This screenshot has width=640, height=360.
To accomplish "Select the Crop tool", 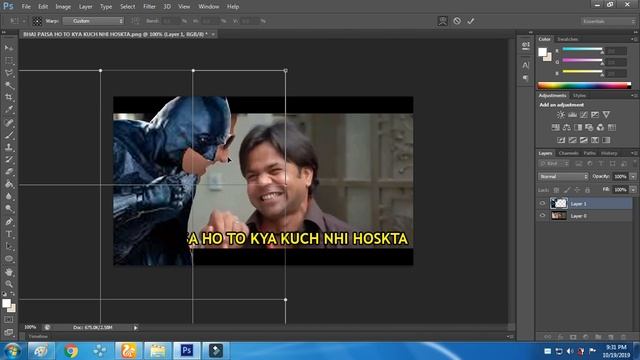I will (x=9, y=98).
